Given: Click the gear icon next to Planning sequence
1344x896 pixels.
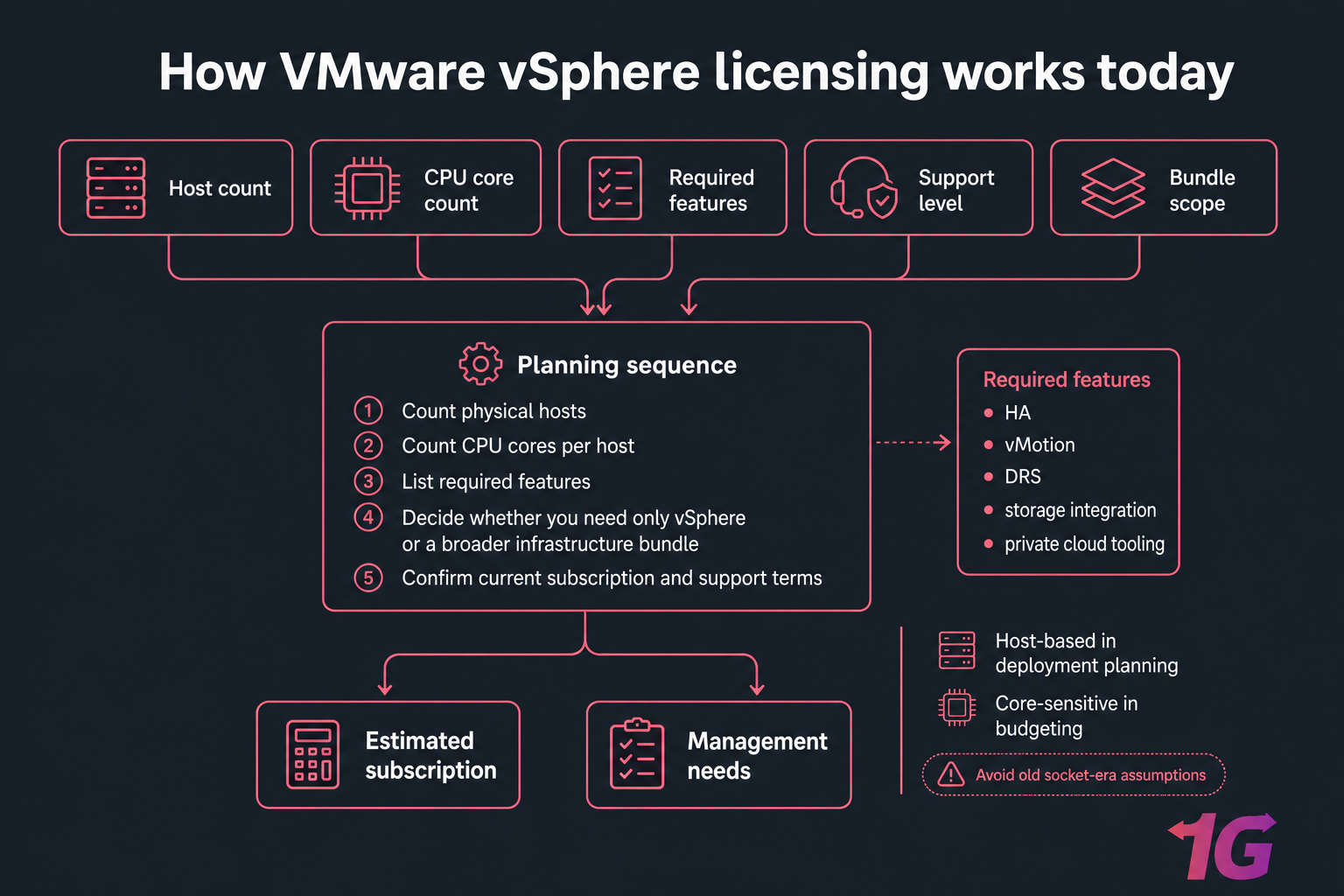Looking at the screenshot, I should pos(480,364).
